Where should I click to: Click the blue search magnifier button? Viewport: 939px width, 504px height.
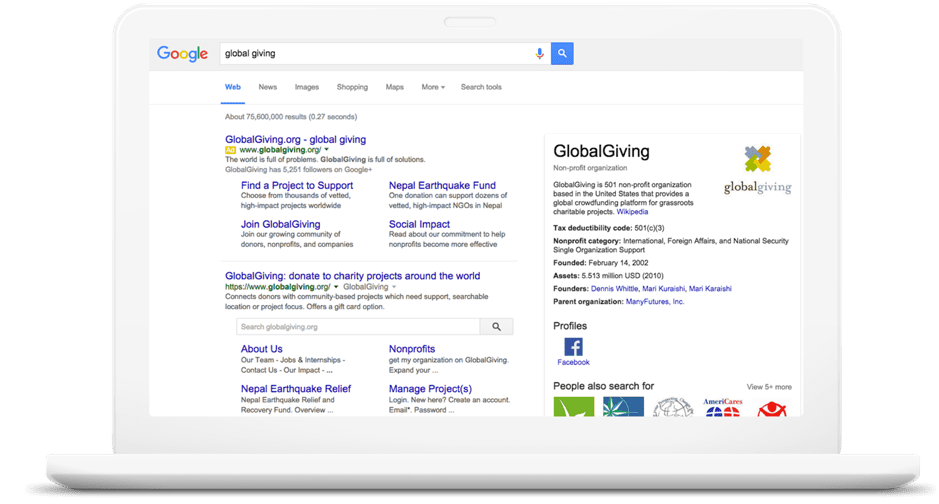pos(562,53)
